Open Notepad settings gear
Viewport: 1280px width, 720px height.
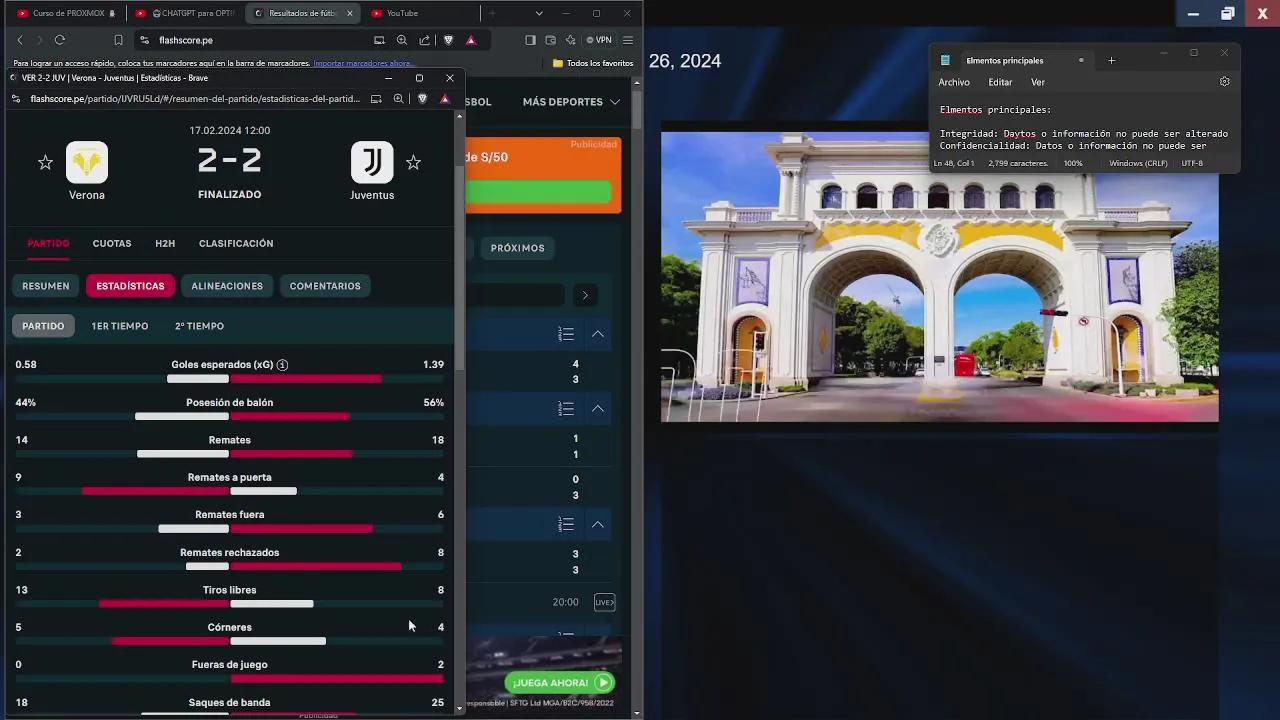pos(1225,82)
